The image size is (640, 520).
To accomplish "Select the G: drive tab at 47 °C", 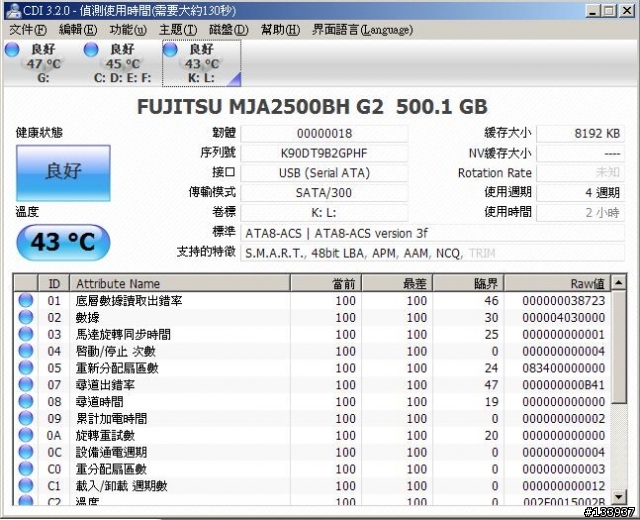I will click(x=43, y=63).
